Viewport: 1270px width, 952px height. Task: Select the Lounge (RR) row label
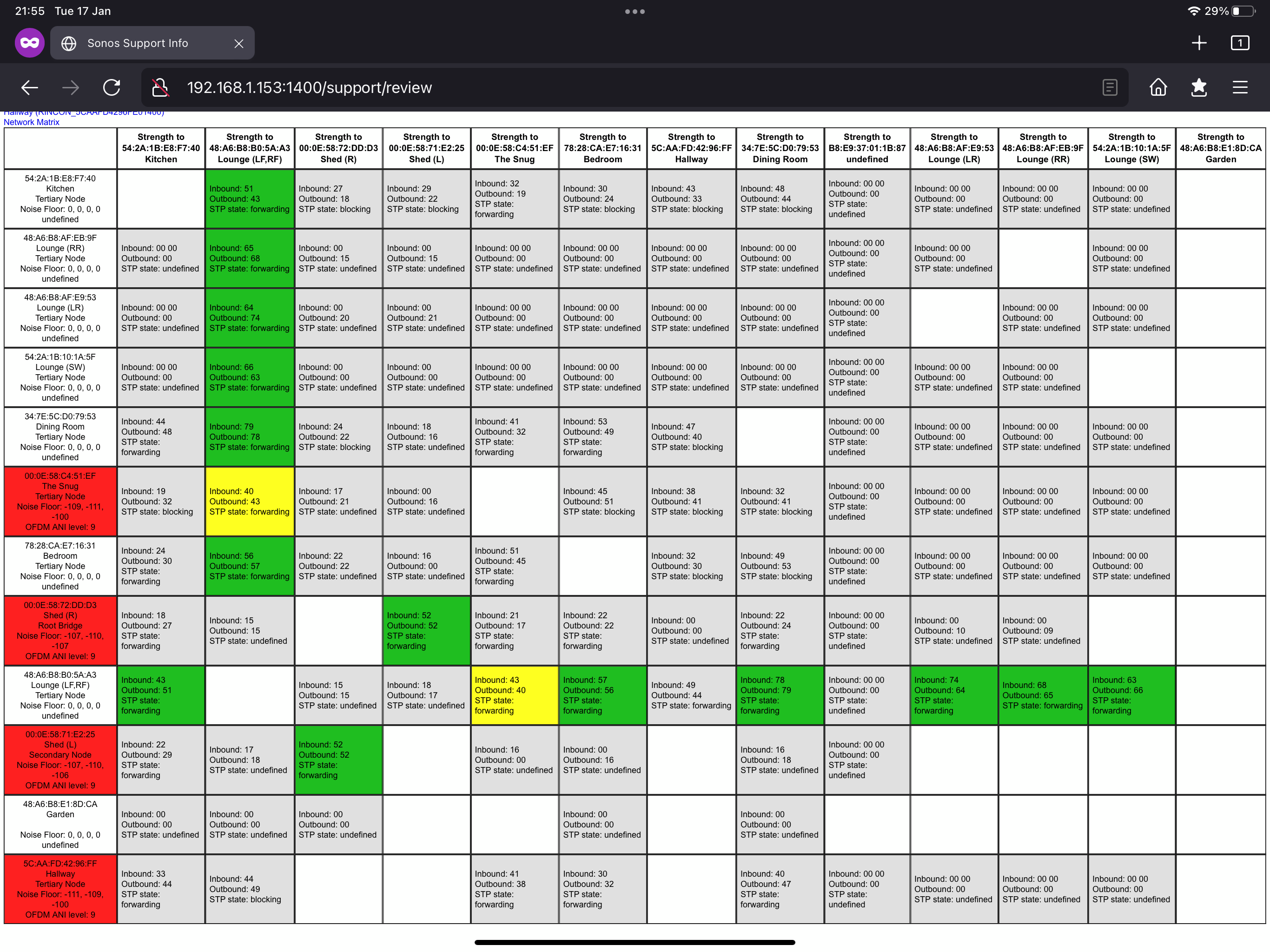tap(60, 258)
